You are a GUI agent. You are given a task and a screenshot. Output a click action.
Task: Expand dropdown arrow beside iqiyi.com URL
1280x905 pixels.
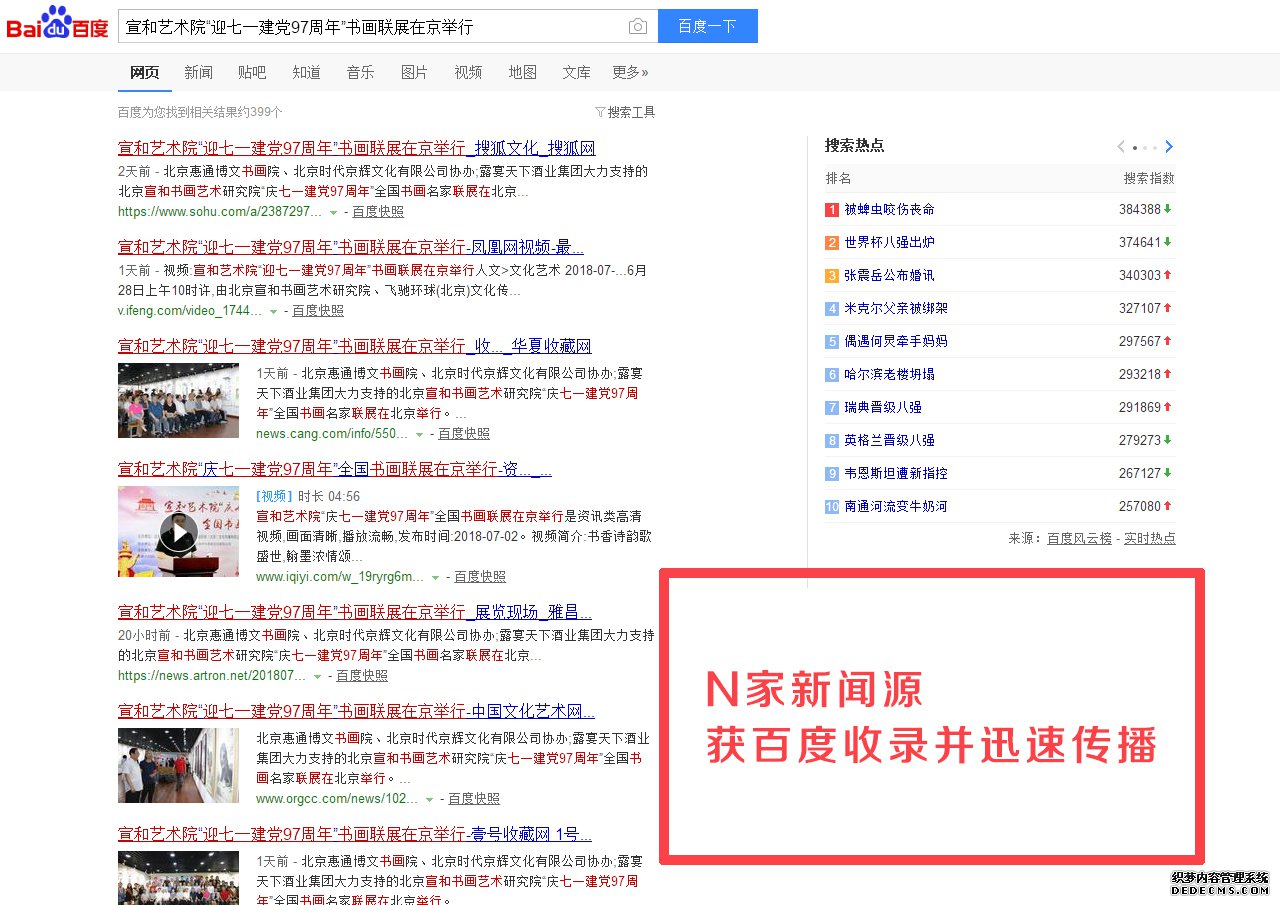pos(435,577)
